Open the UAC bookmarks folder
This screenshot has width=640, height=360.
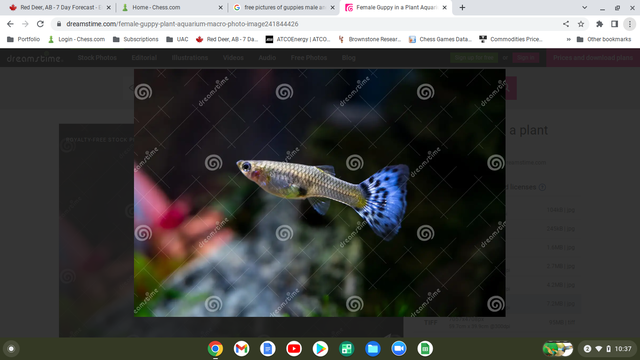click(x=177, y=39)
